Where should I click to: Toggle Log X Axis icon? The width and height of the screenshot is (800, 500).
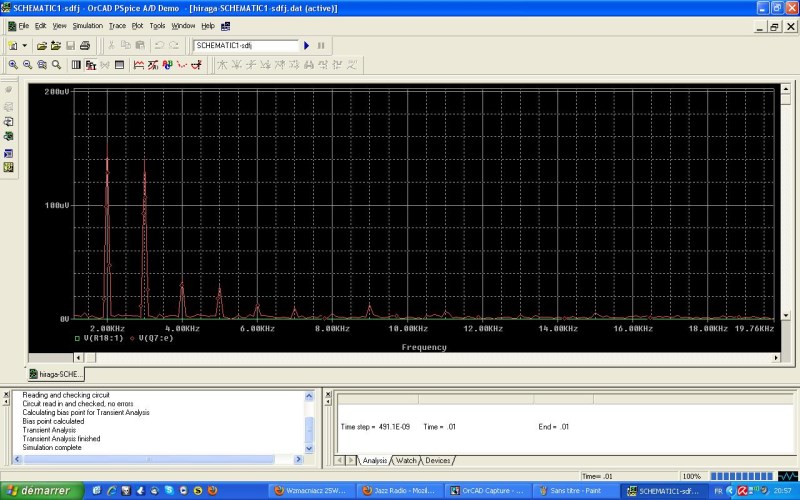click(76, 65)
